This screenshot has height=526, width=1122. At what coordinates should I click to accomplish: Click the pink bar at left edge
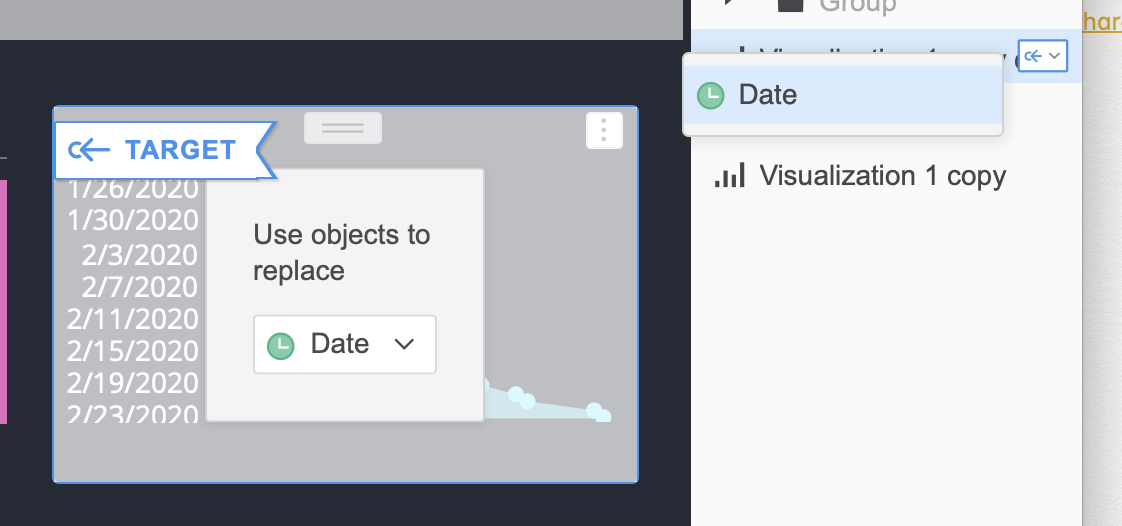pos(3,300)
